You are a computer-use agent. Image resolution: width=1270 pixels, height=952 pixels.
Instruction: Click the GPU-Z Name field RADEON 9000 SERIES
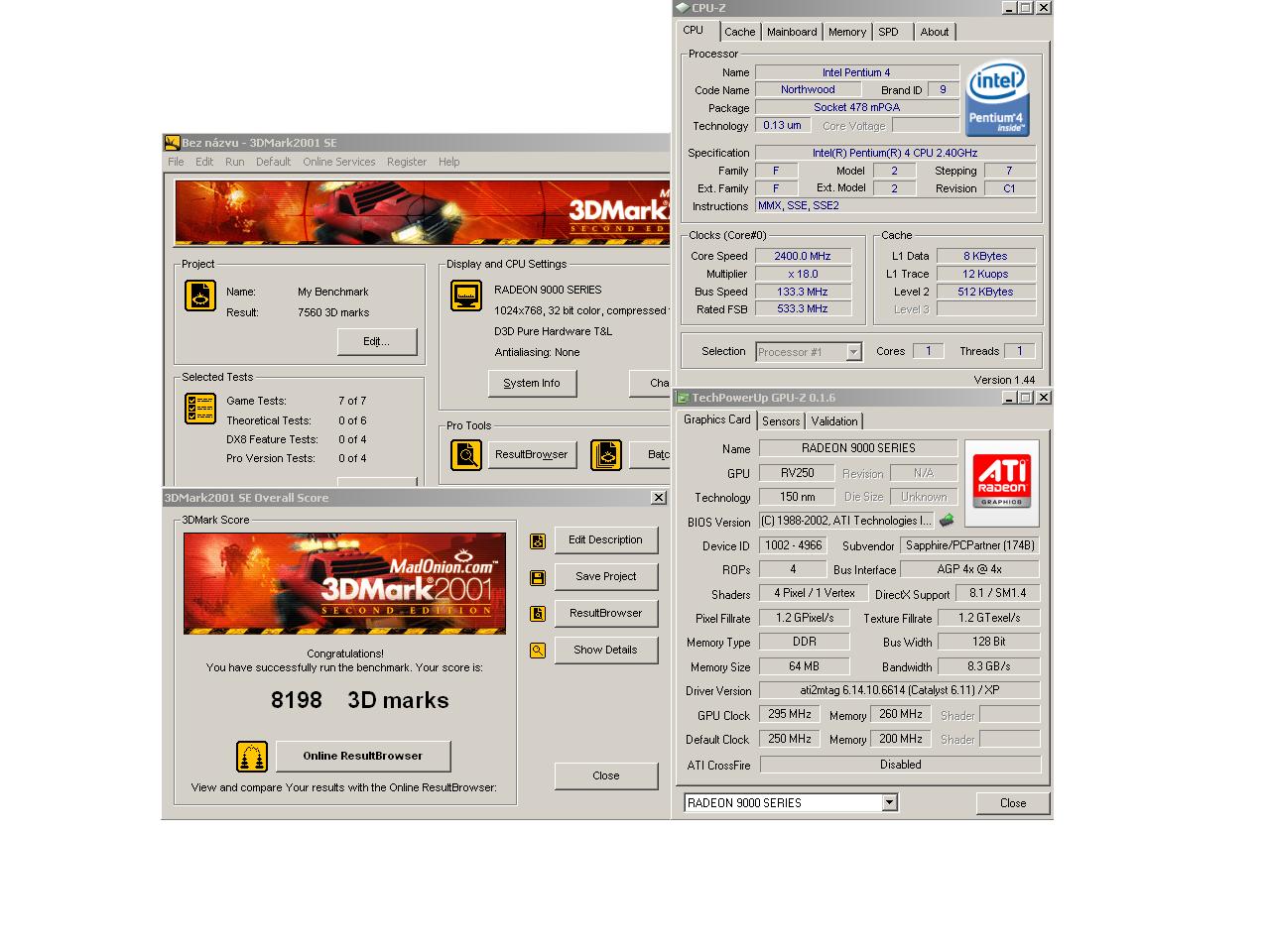(858, 448)
